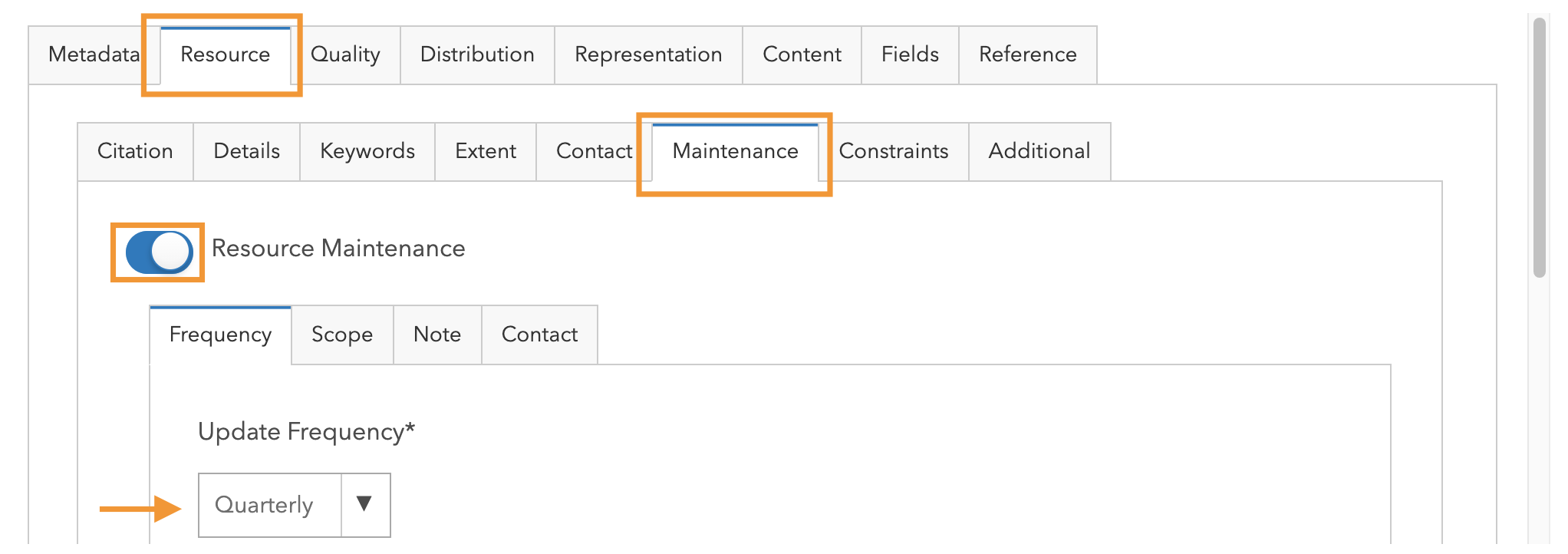1568x554 pixels.
Task: Change Quarterly to another frequency option
Action: click(269, 505)
